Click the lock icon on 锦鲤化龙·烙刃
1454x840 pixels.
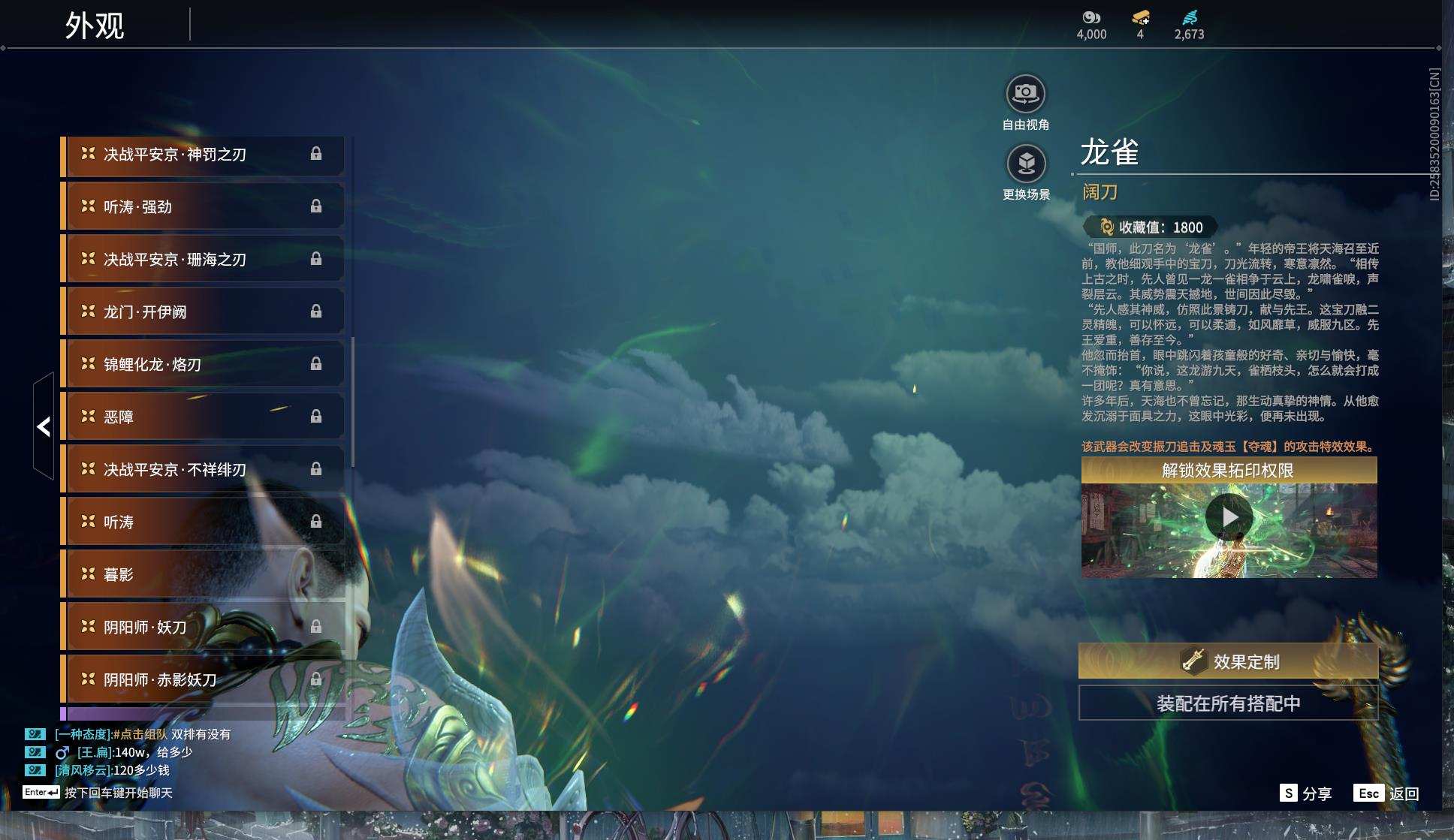coord(316,364)
